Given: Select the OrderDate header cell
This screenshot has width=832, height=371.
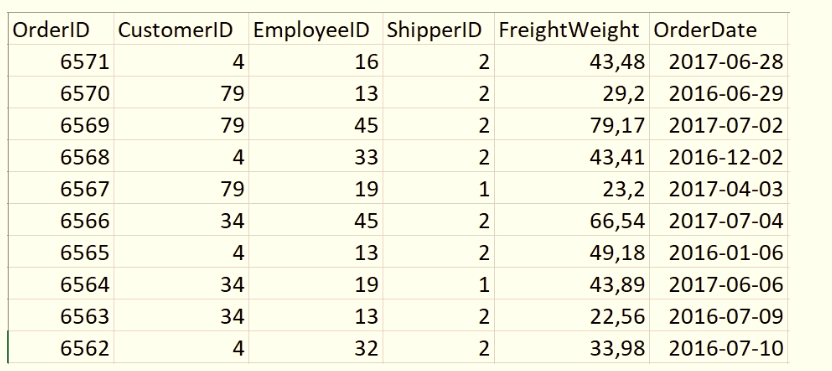Looking at the screenshot, I should pyautogui.click(x=719, y=30).
